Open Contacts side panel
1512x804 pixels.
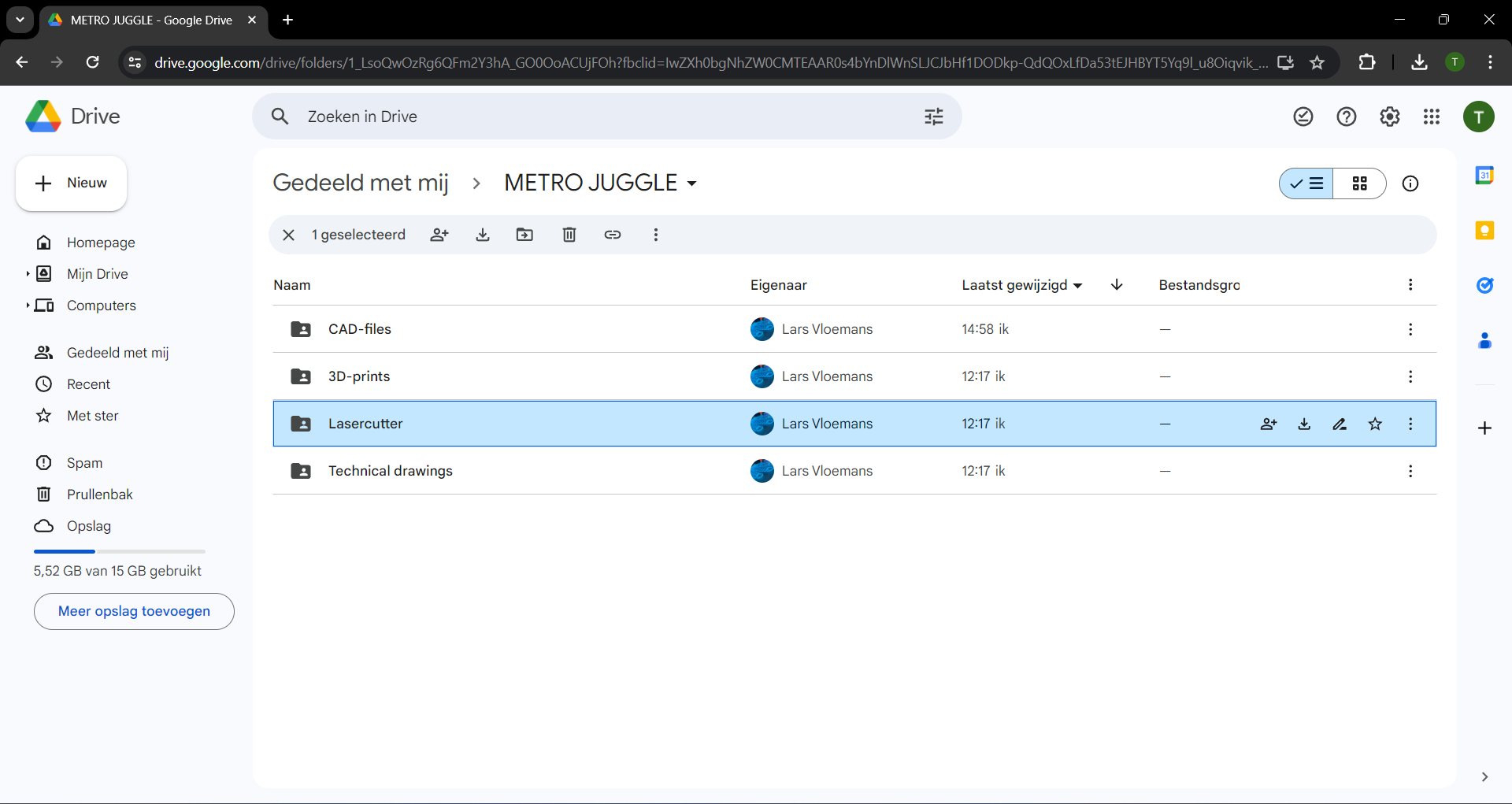click(1484, 340)
